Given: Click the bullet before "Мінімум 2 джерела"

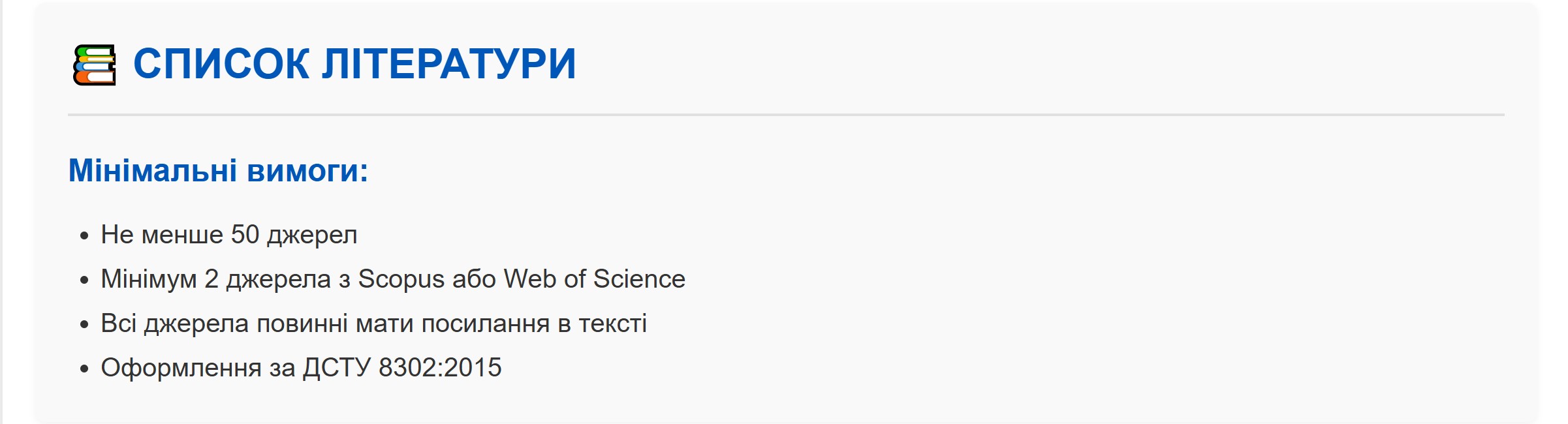Looking at the screenshot, I should pos(84,280).
